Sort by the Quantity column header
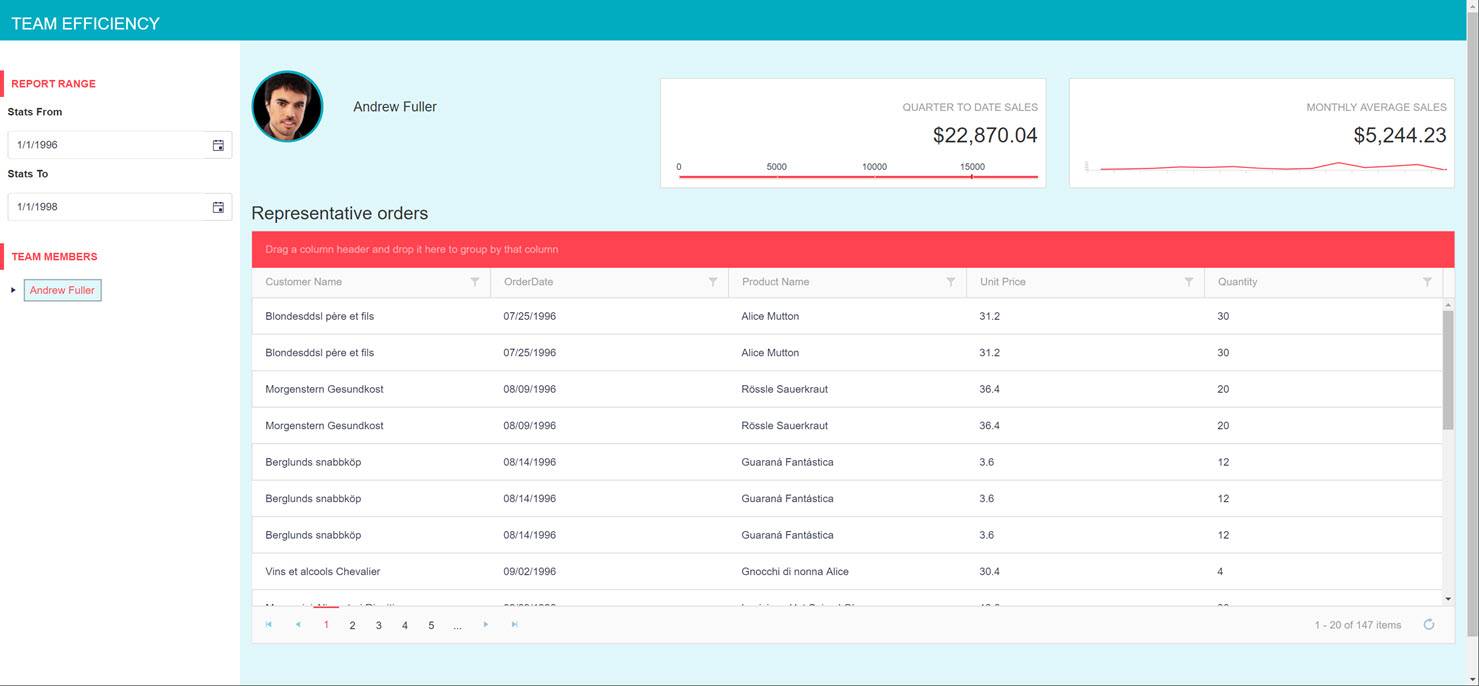Screen dimensions: 1479x686 click(x=1238, y=282)
